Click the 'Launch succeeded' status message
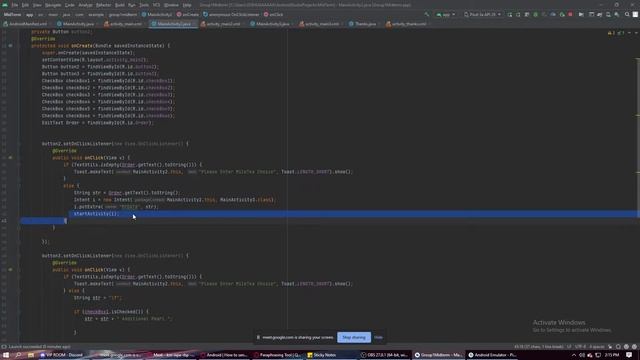640x360 pixels. tap(39, 347)
